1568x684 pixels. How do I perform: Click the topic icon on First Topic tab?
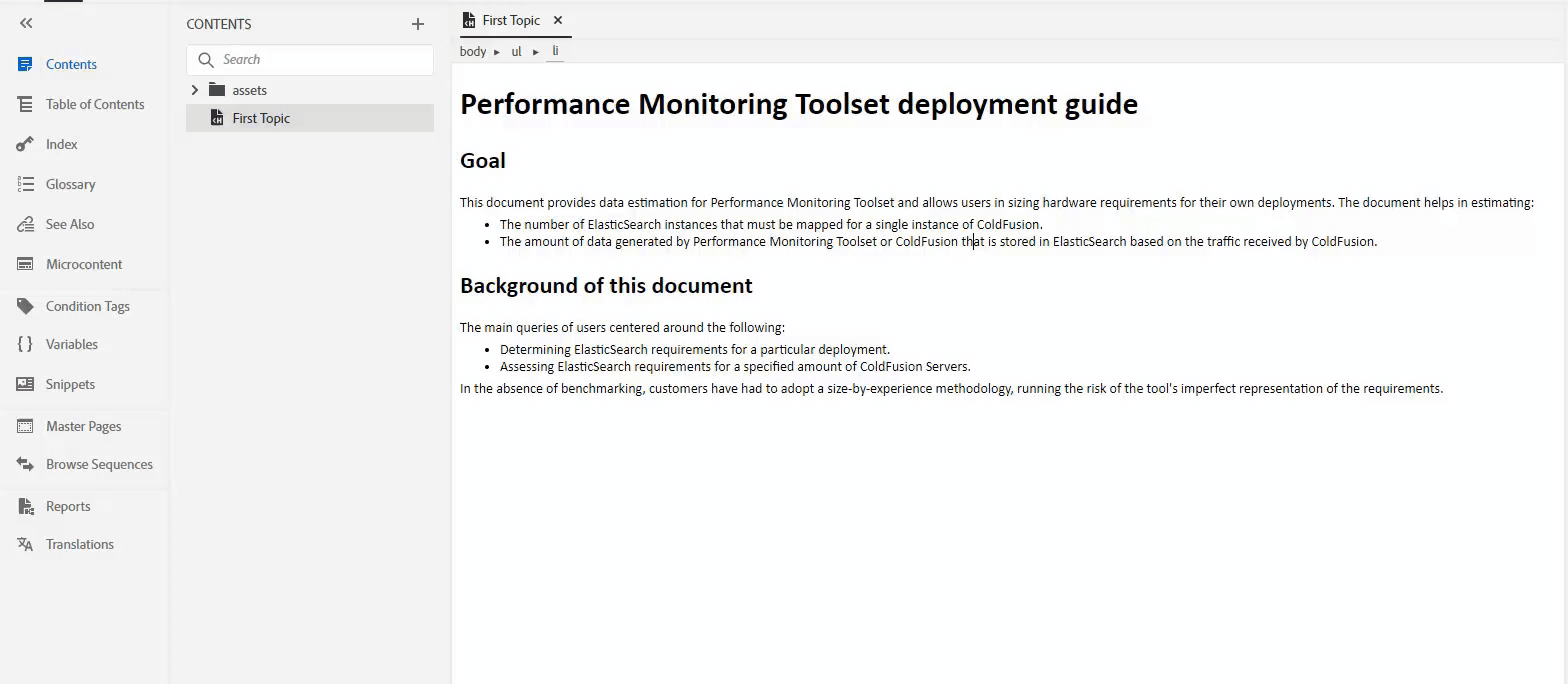tap(468, 20)
